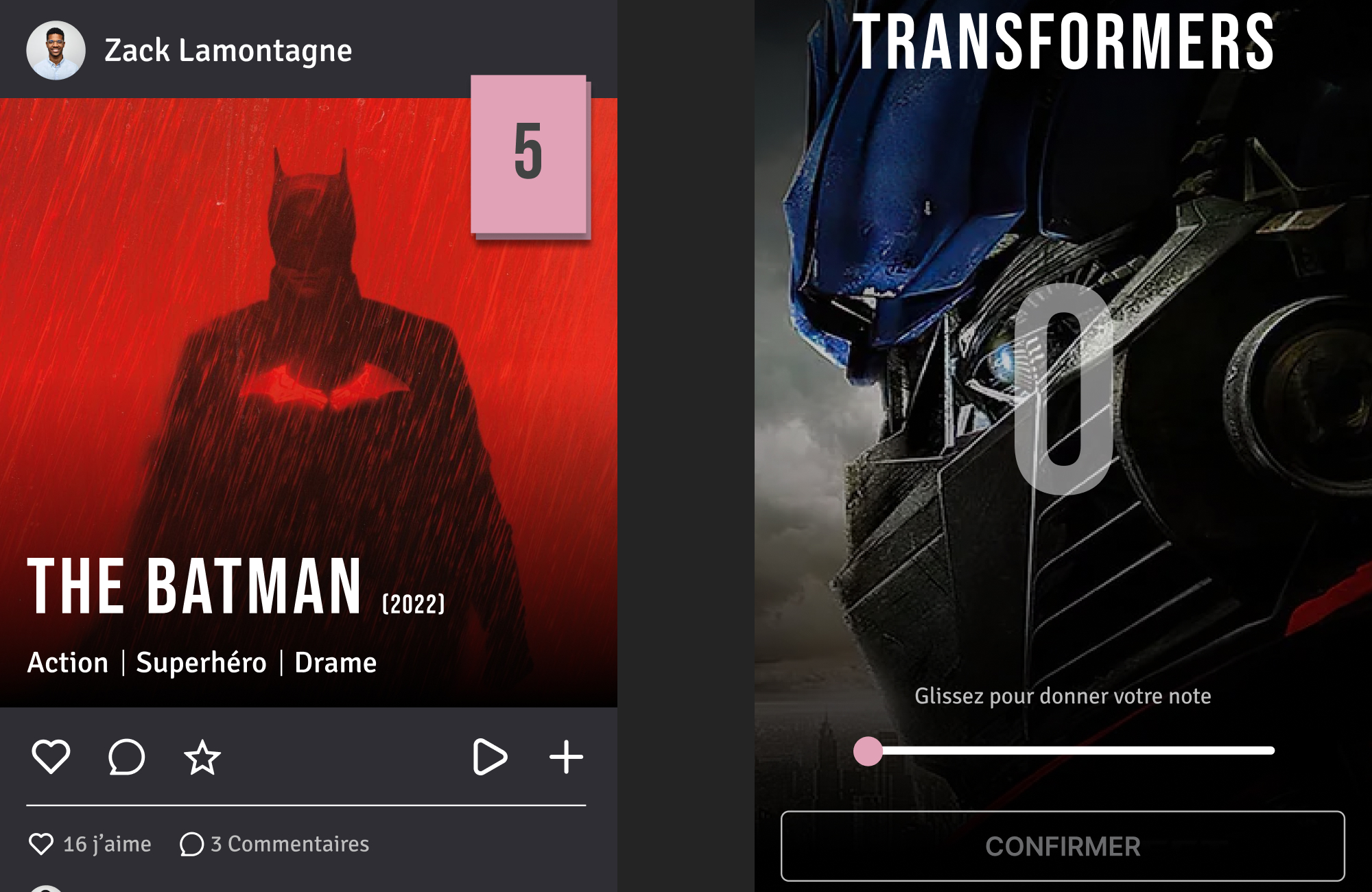Open comments with the speech bubble icon

coord(126,757)
